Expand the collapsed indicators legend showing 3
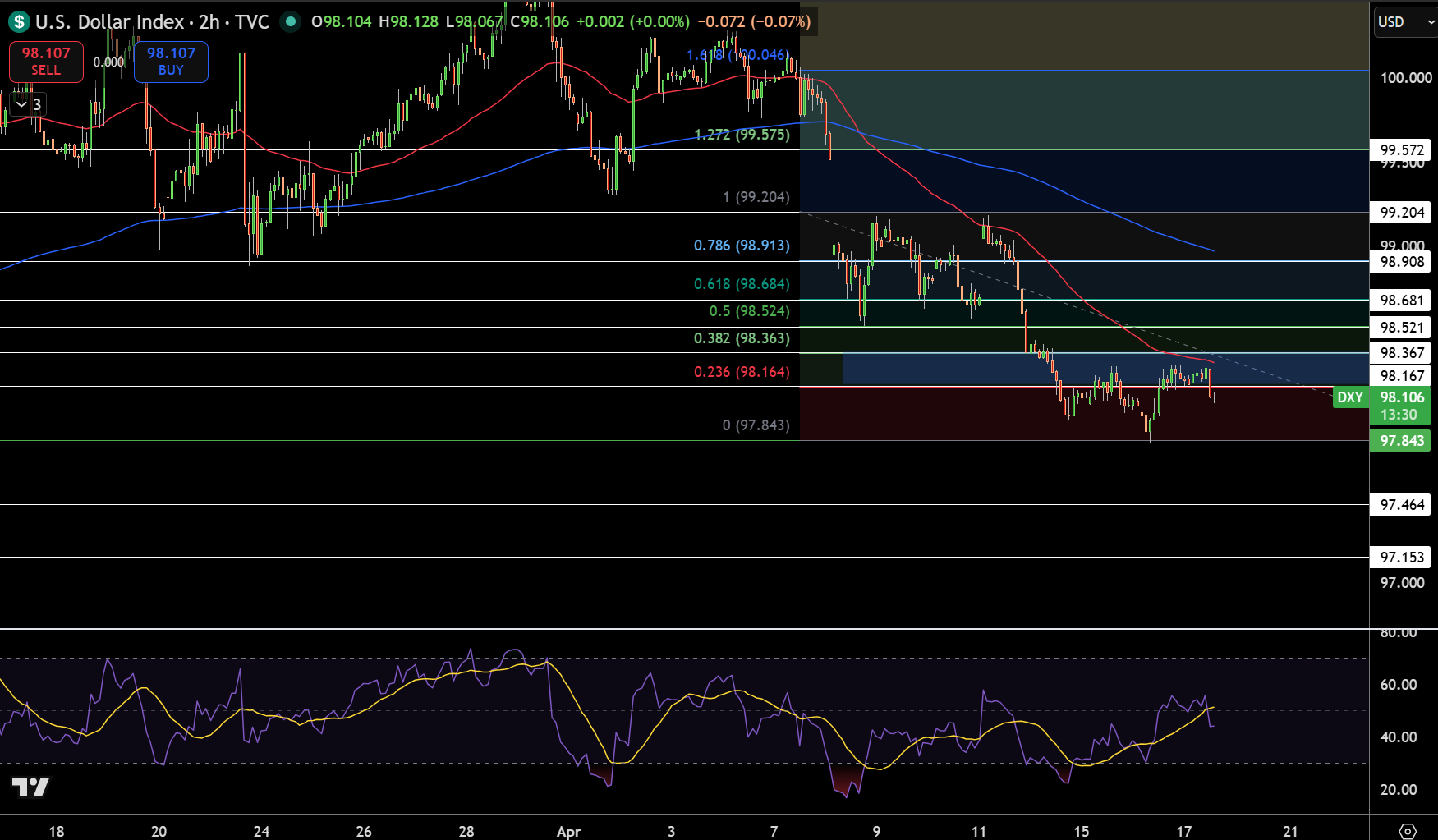Screen dimensions: 1438x840 [29, 104]
